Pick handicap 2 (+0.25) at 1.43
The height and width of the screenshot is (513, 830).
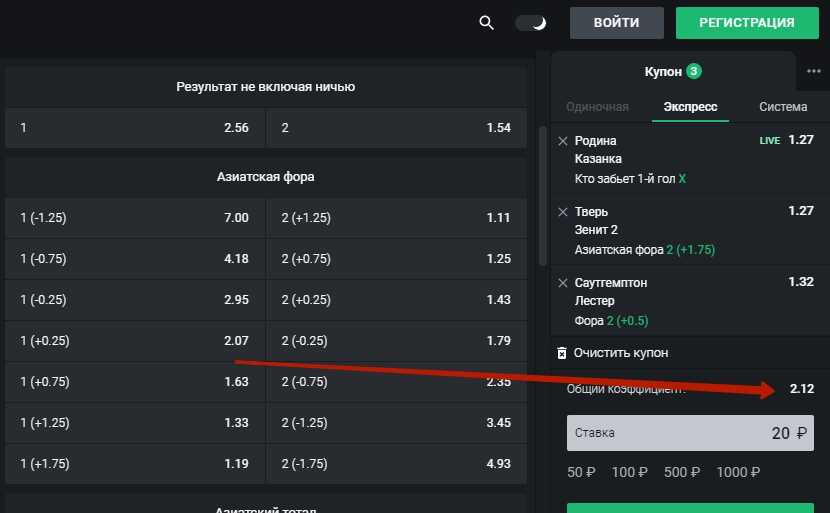point(397,300)
